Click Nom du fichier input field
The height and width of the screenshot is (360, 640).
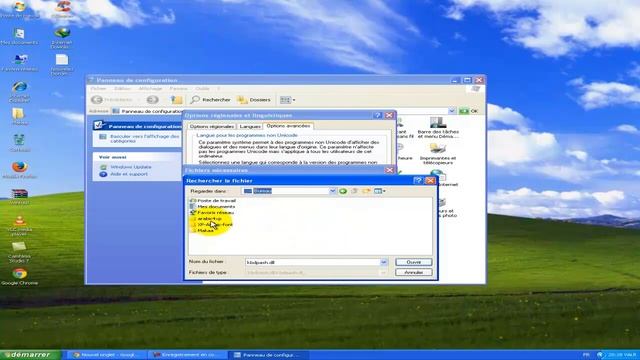[313, 262]
